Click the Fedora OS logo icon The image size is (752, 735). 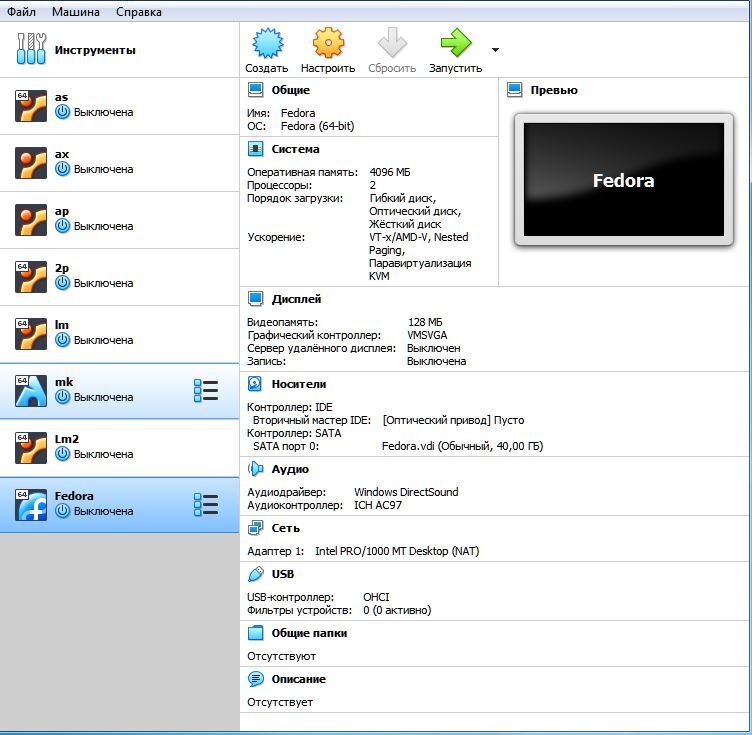click(31, 505)
